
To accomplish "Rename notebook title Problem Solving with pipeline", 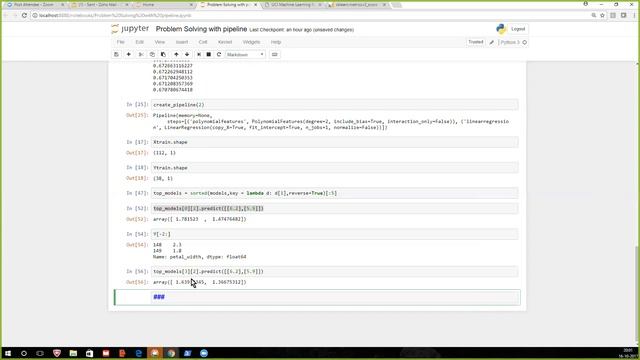I will click(x=201, y=29).
